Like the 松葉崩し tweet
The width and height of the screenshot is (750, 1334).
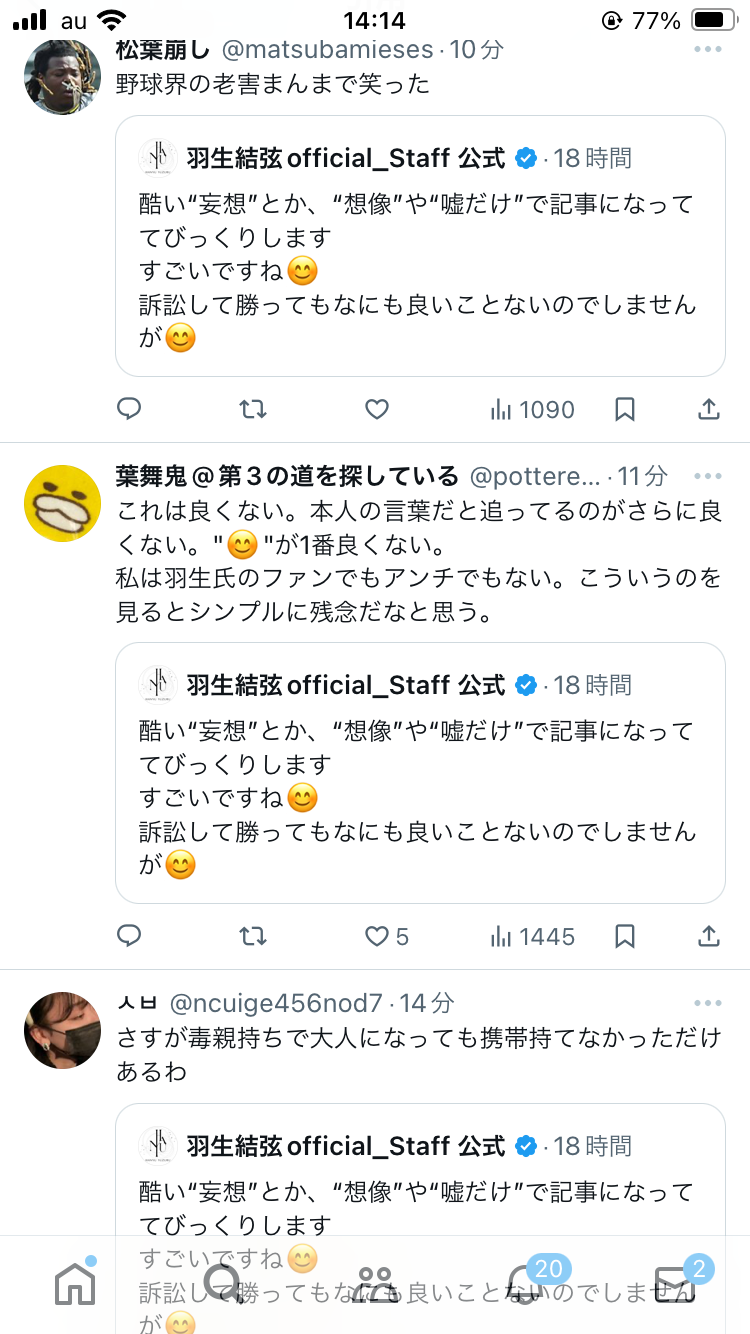(376, 409)
